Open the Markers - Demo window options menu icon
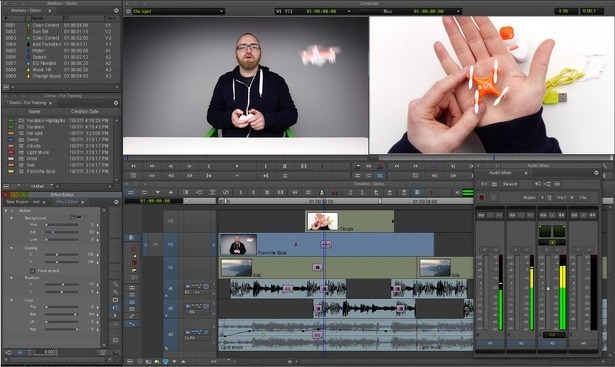Screen dimensions: 615x367 point(116,11)
